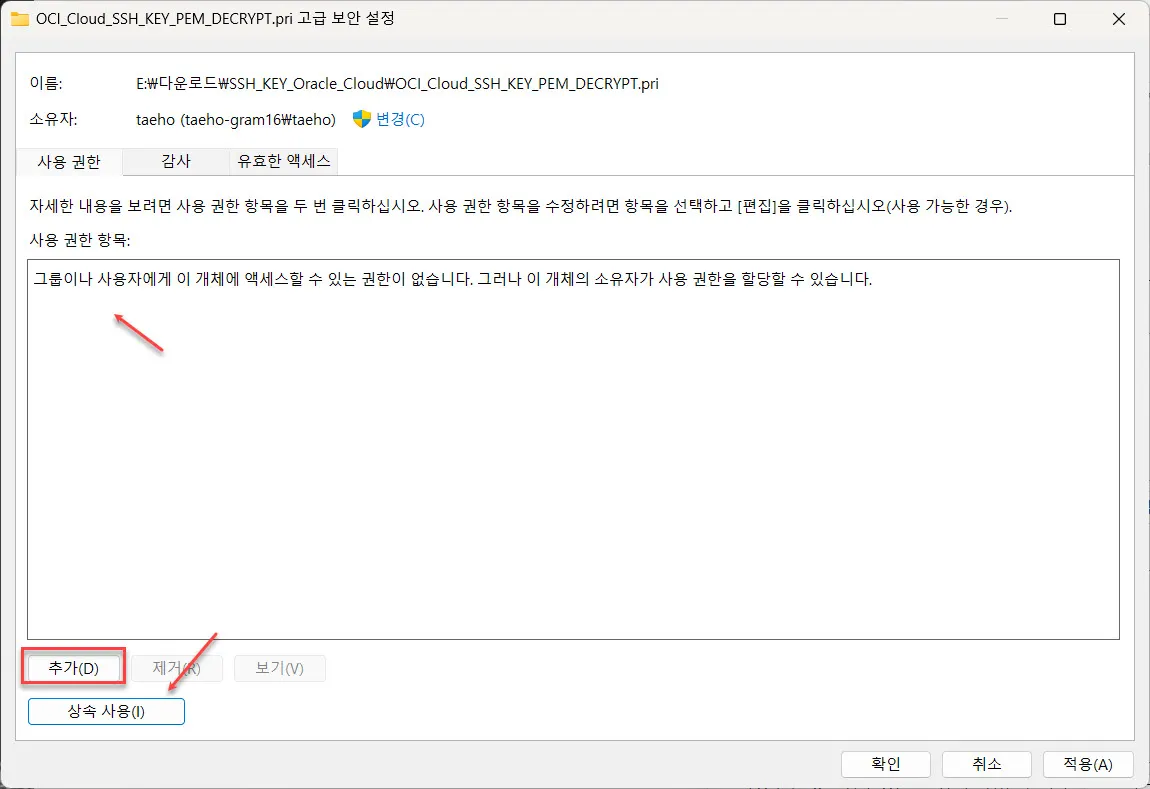Cancel the dialog with 취소

[986, 763]
